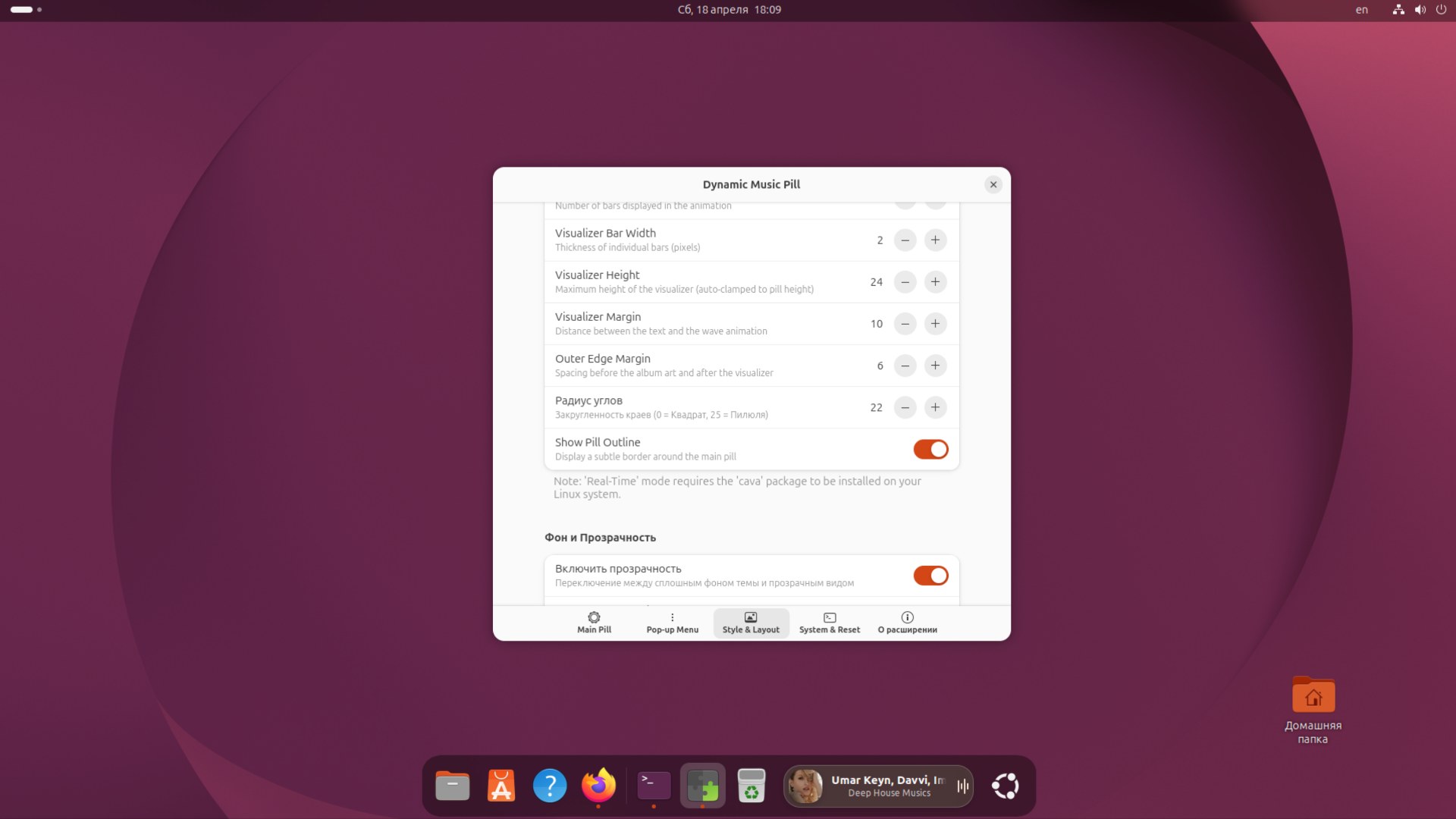Click the green Extensions puzzle icon in dock
This screenshot has height=819, width=1456.
703,786
